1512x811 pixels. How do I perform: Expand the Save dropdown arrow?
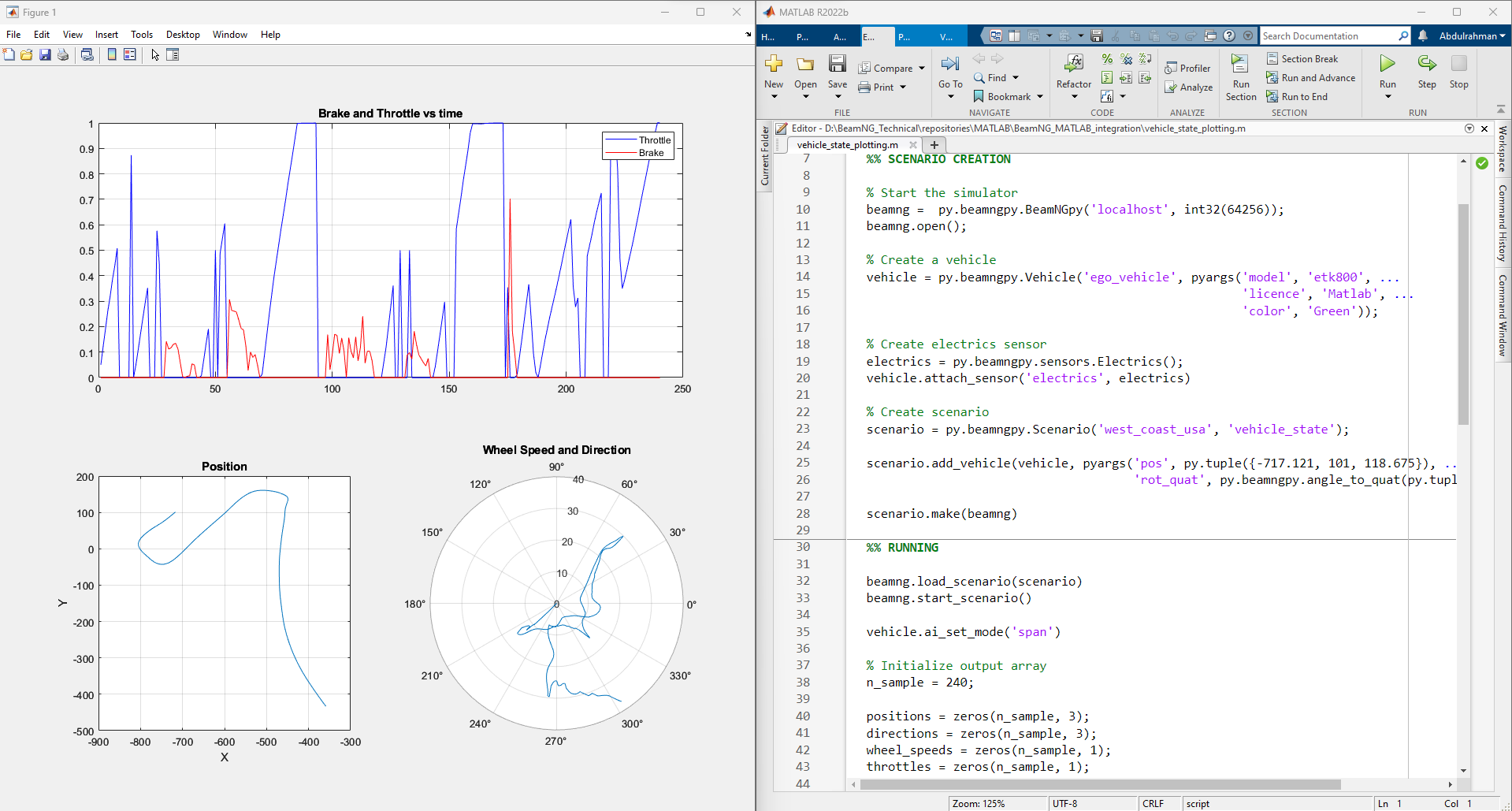pos(838,96)
